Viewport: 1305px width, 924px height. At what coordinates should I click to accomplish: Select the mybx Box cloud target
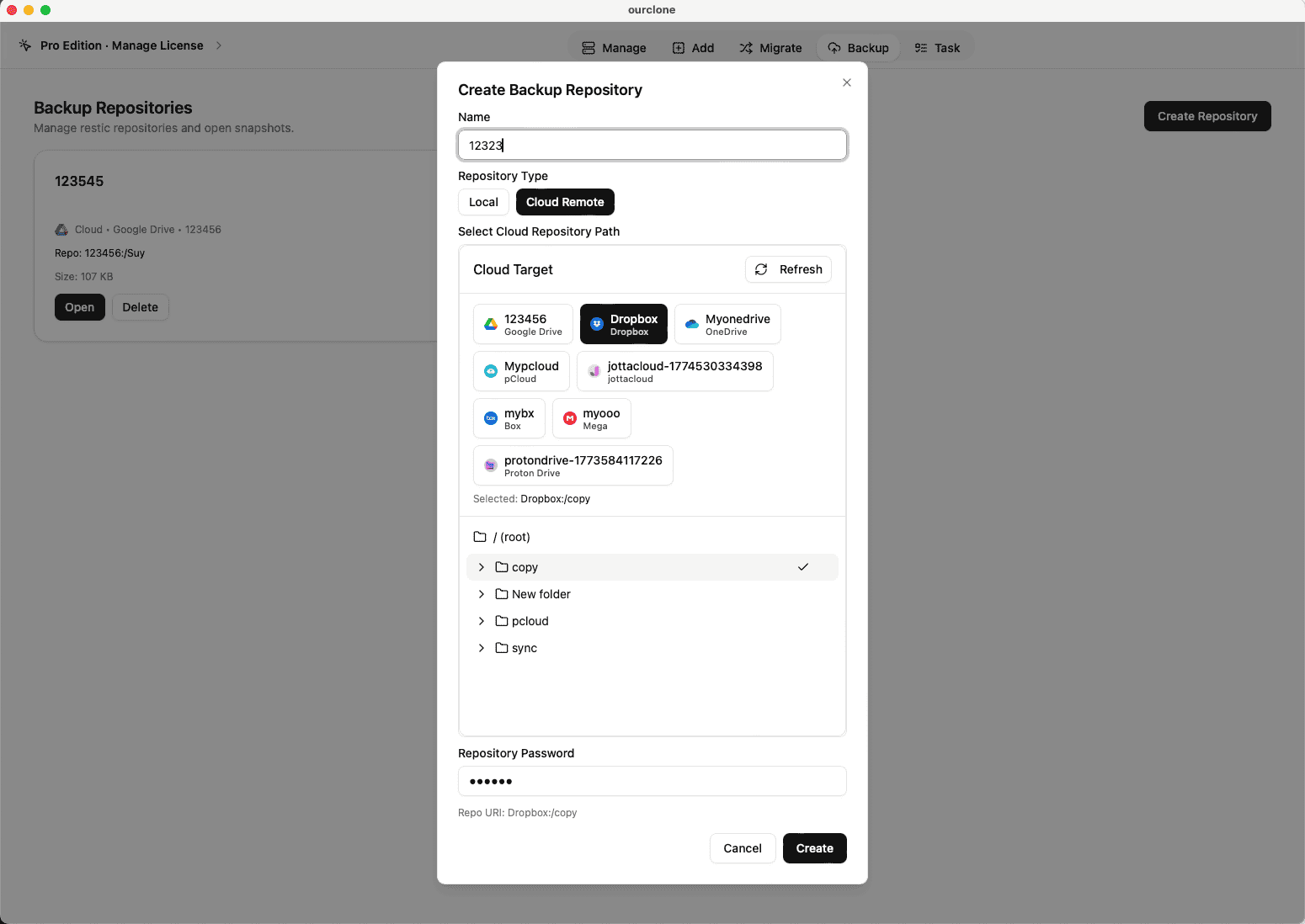[x=509, y=418]
